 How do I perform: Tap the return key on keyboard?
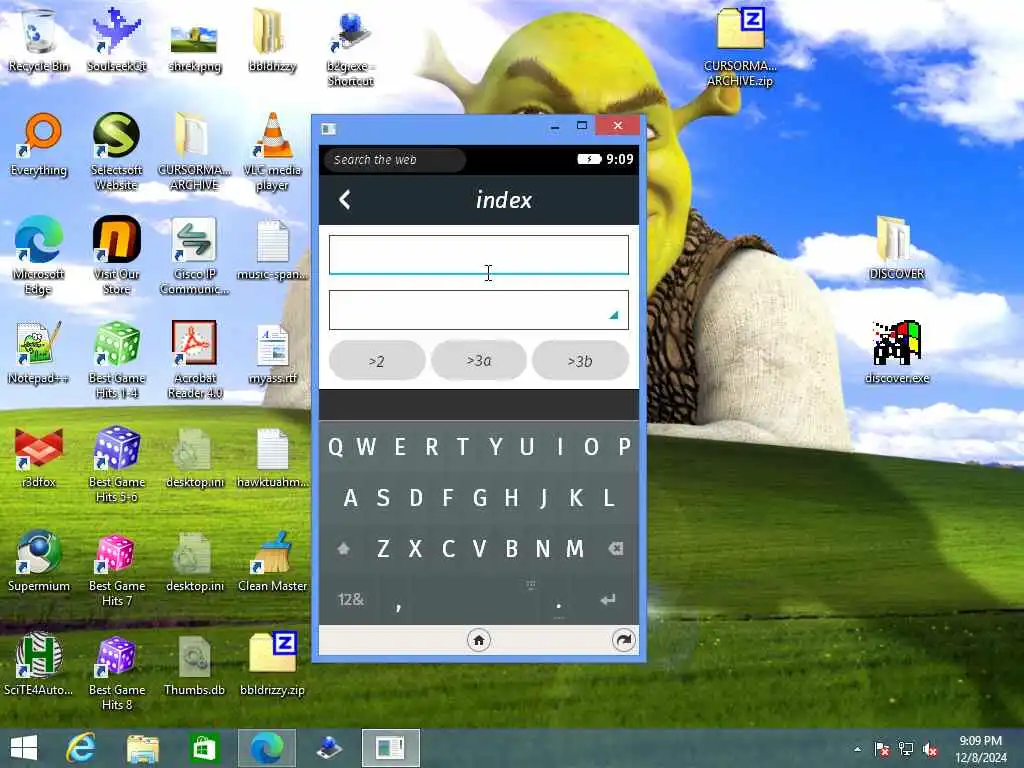point(608,600)
